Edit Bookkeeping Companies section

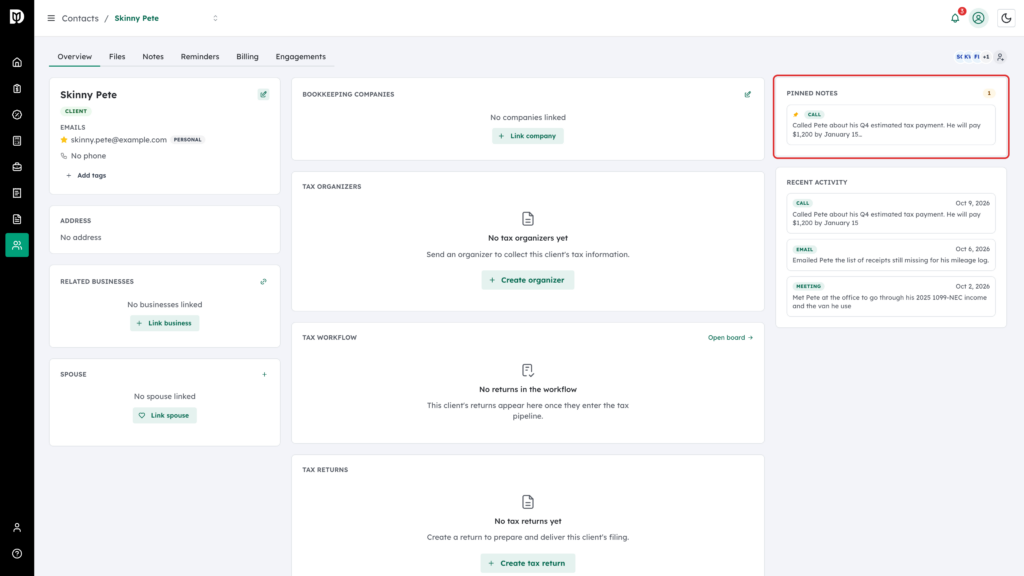click(748, 94)
